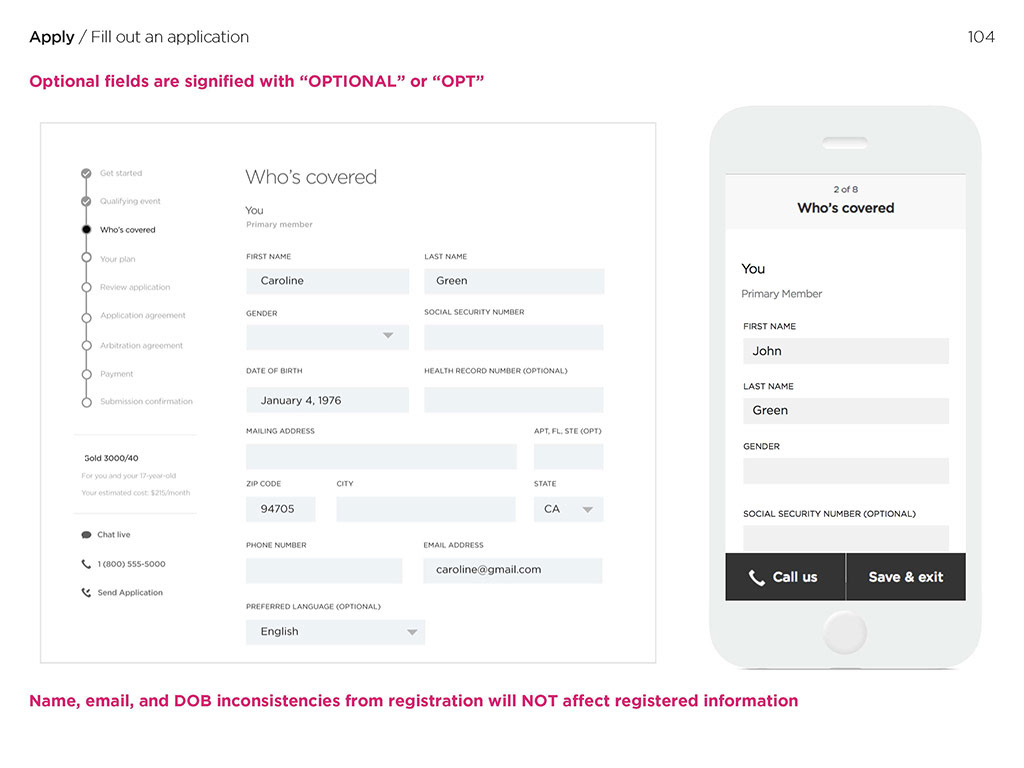Go to Arbitration agreement step
1024x768 pixels.
(x=142, y=345)
